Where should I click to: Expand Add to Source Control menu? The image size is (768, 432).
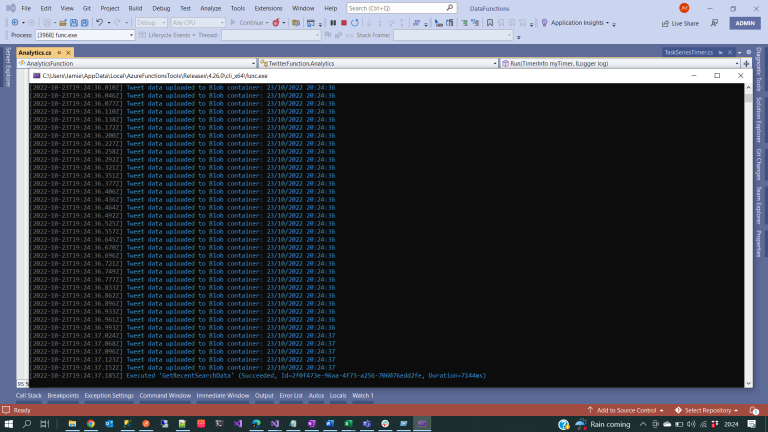pyautogui.click(x=626, y=410)
